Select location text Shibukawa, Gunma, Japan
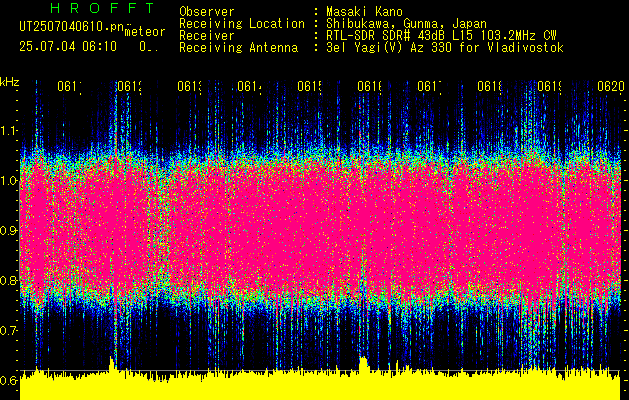 click(x=406, y=24)
